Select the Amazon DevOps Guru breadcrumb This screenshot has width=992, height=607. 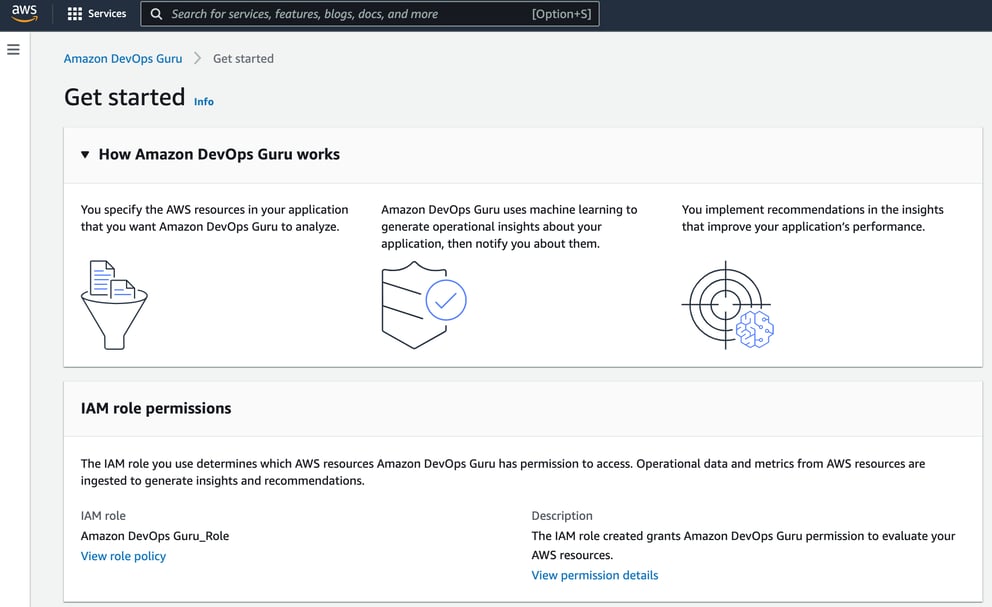[x=123, y=58]
